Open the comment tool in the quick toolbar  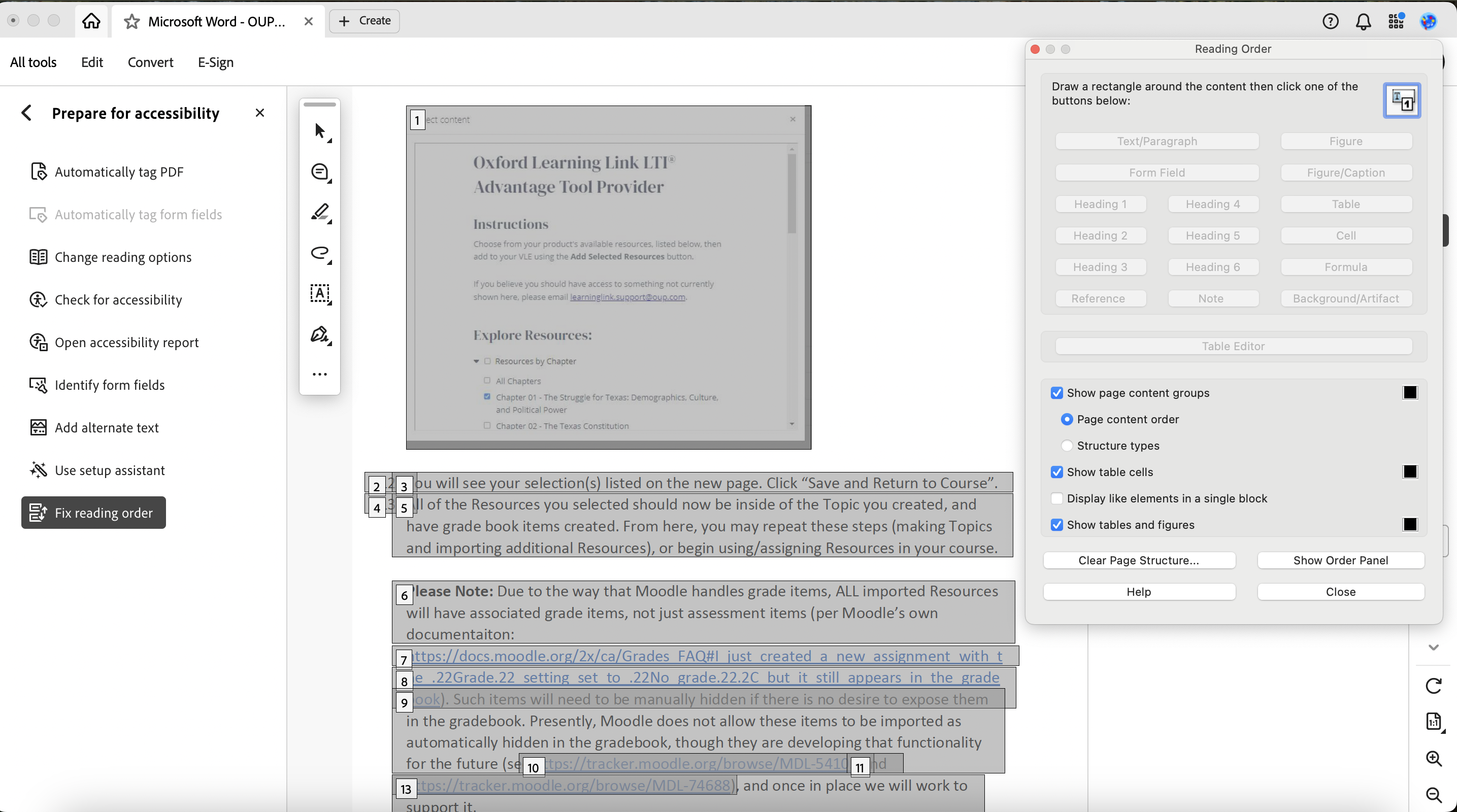319,172
